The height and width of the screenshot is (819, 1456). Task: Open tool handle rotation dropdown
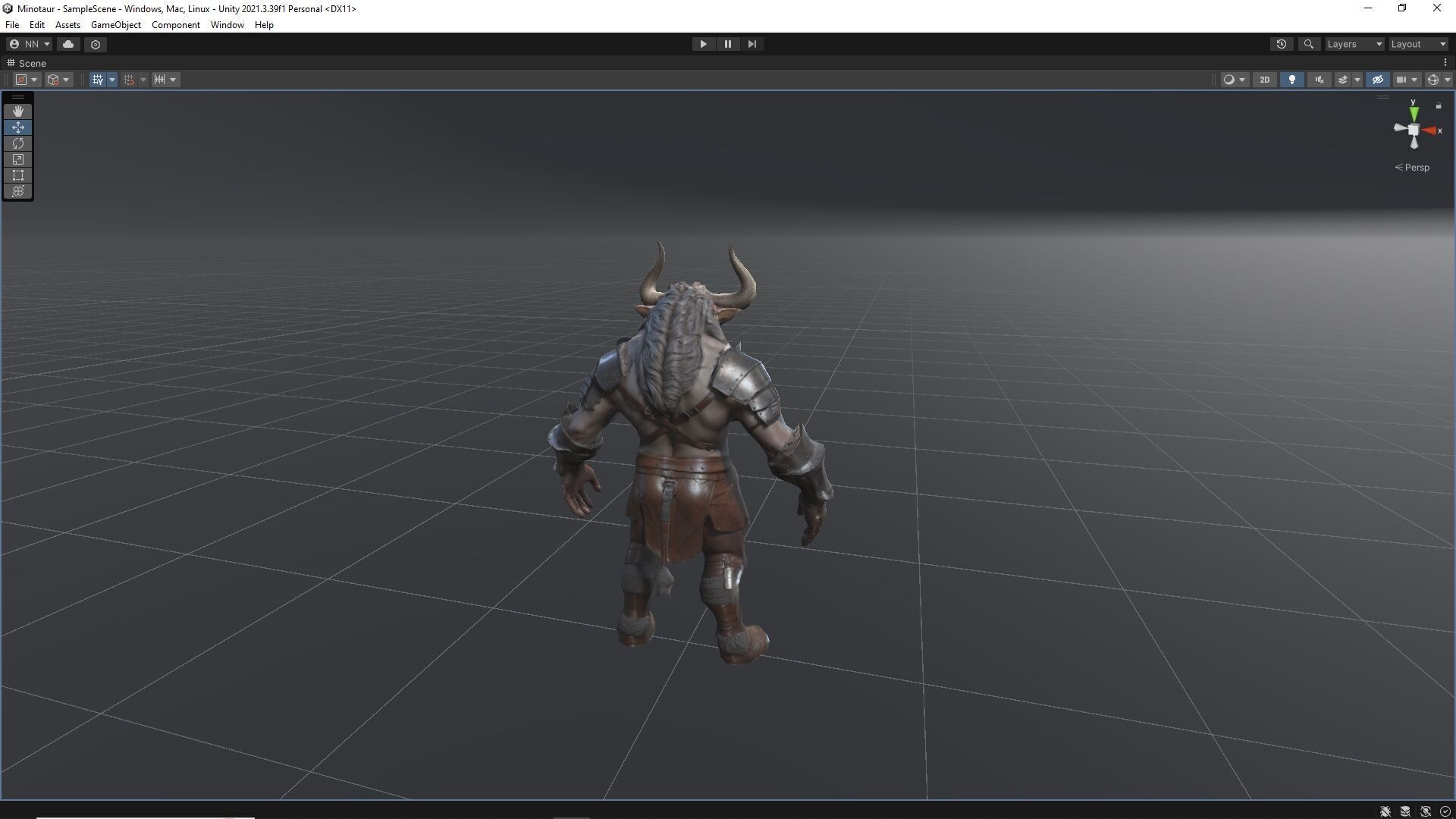coord(58,80)
